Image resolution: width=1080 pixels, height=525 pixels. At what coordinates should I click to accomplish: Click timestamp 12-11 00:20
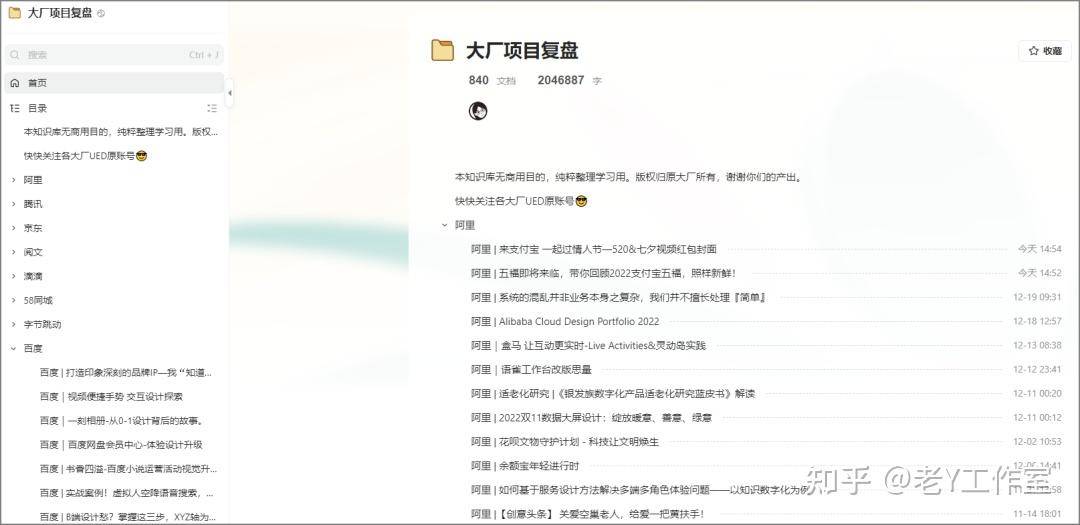pyautogui.click(x=1037, y=393)
